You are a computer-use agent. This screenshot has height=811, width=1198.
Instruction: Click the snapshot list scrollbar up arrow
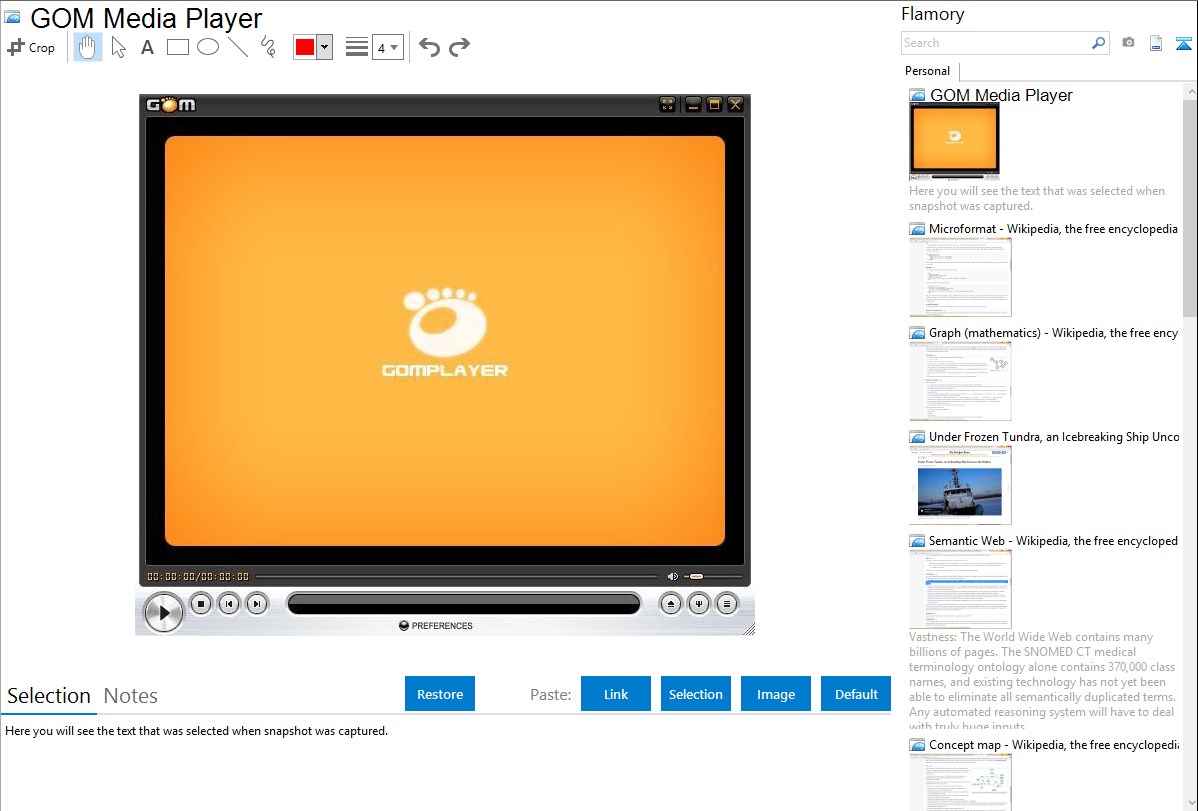pos(1190,92)
